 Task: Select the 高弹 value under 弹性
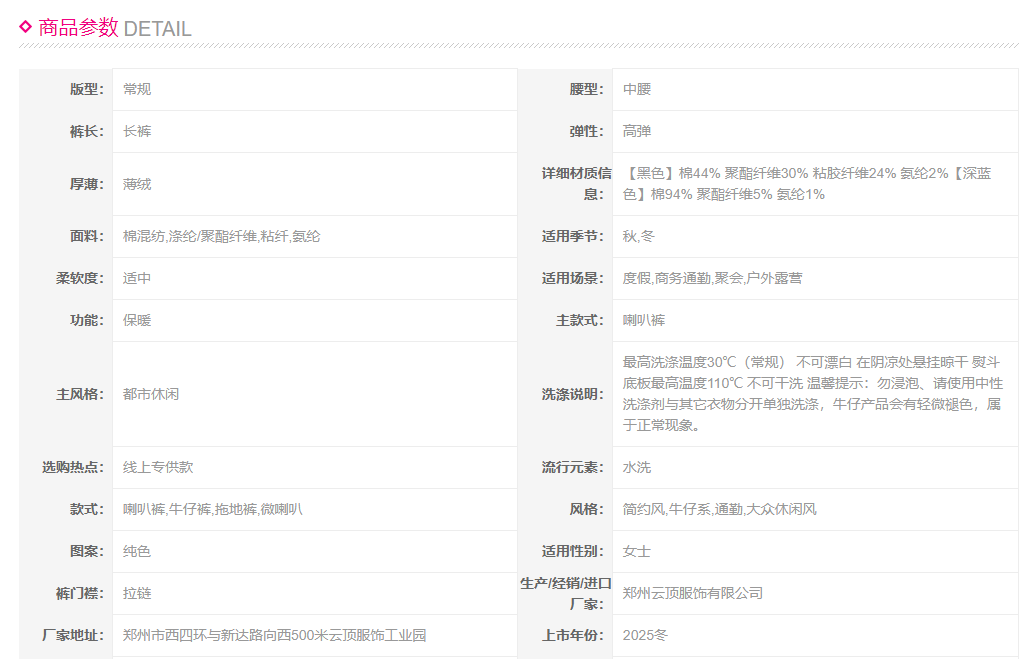click(637, 131)
